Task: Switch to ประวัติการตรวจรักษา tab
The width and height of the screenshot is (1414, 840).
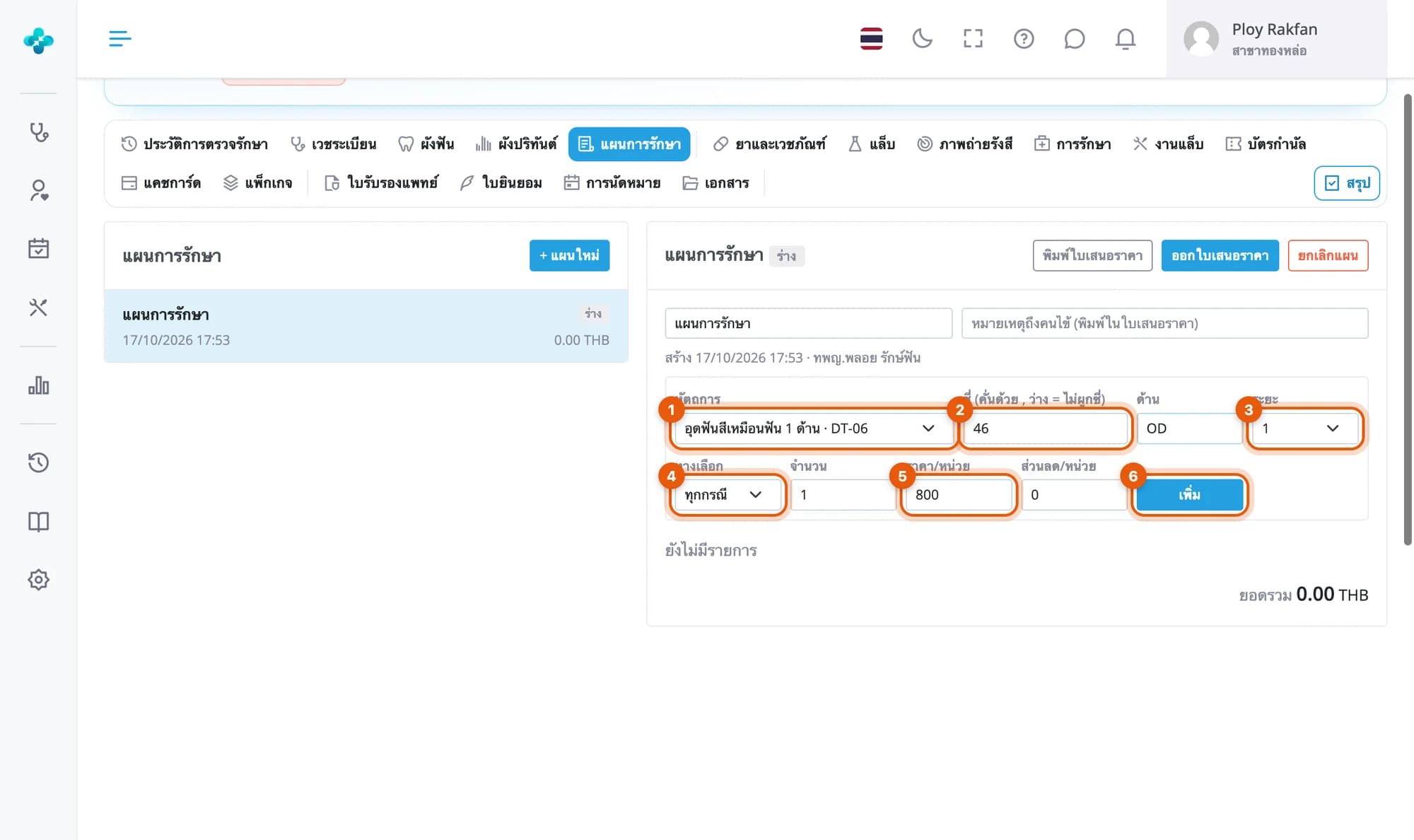Action: coord(194,144)
